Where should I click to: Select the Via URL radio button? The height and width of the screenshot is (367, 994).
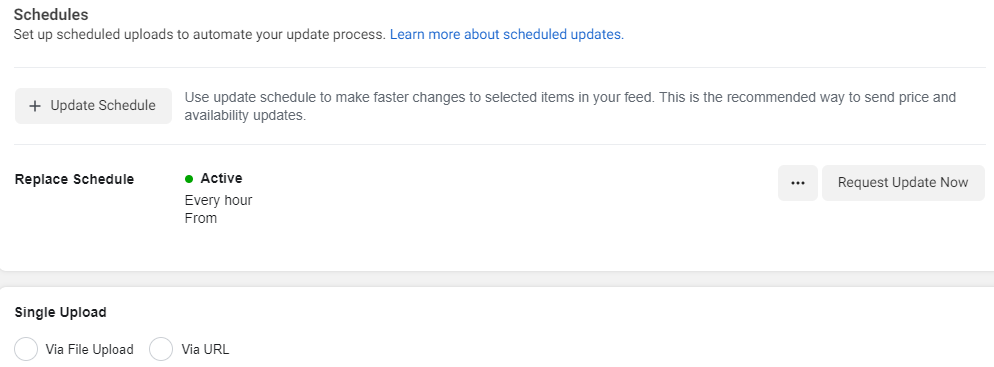pos(161,349)
